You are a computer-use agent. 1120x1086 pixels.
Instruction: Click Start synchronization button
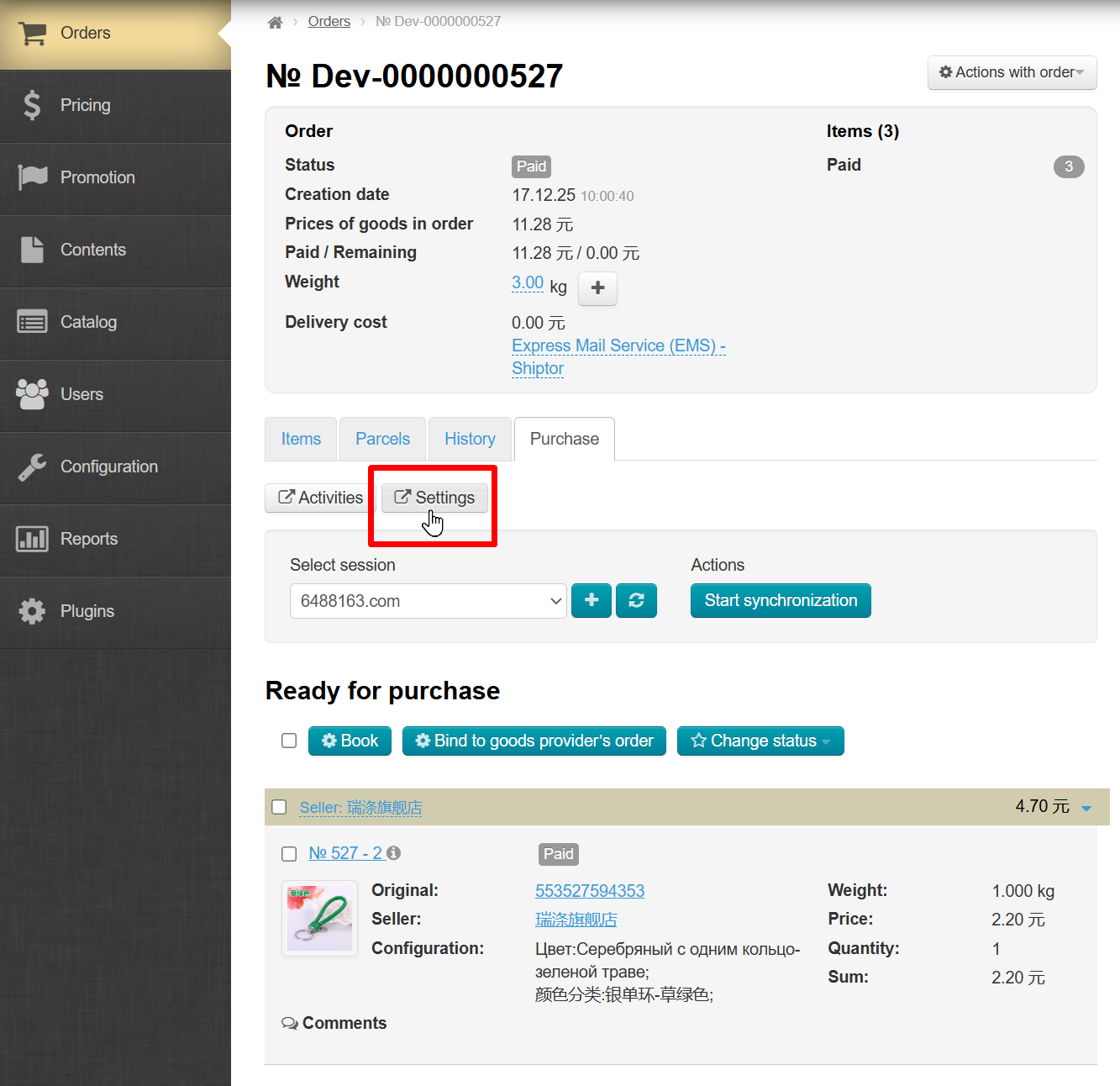780,601
